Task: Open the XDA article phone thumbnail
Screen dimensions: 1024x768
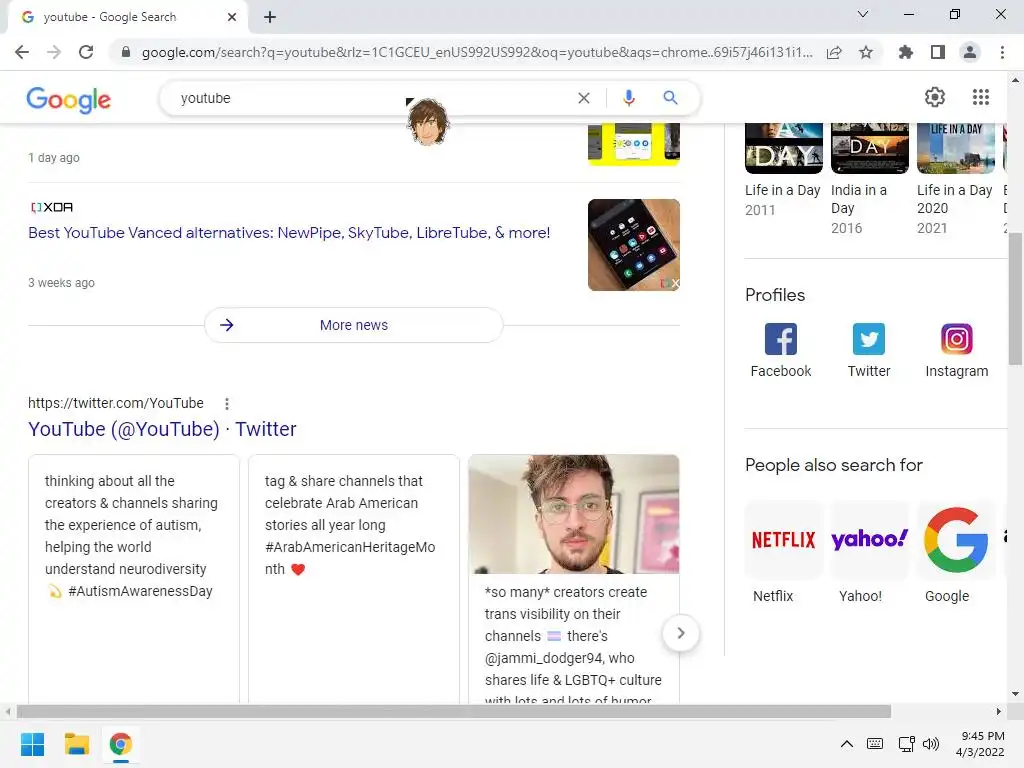Action: [x=633, y=245]
